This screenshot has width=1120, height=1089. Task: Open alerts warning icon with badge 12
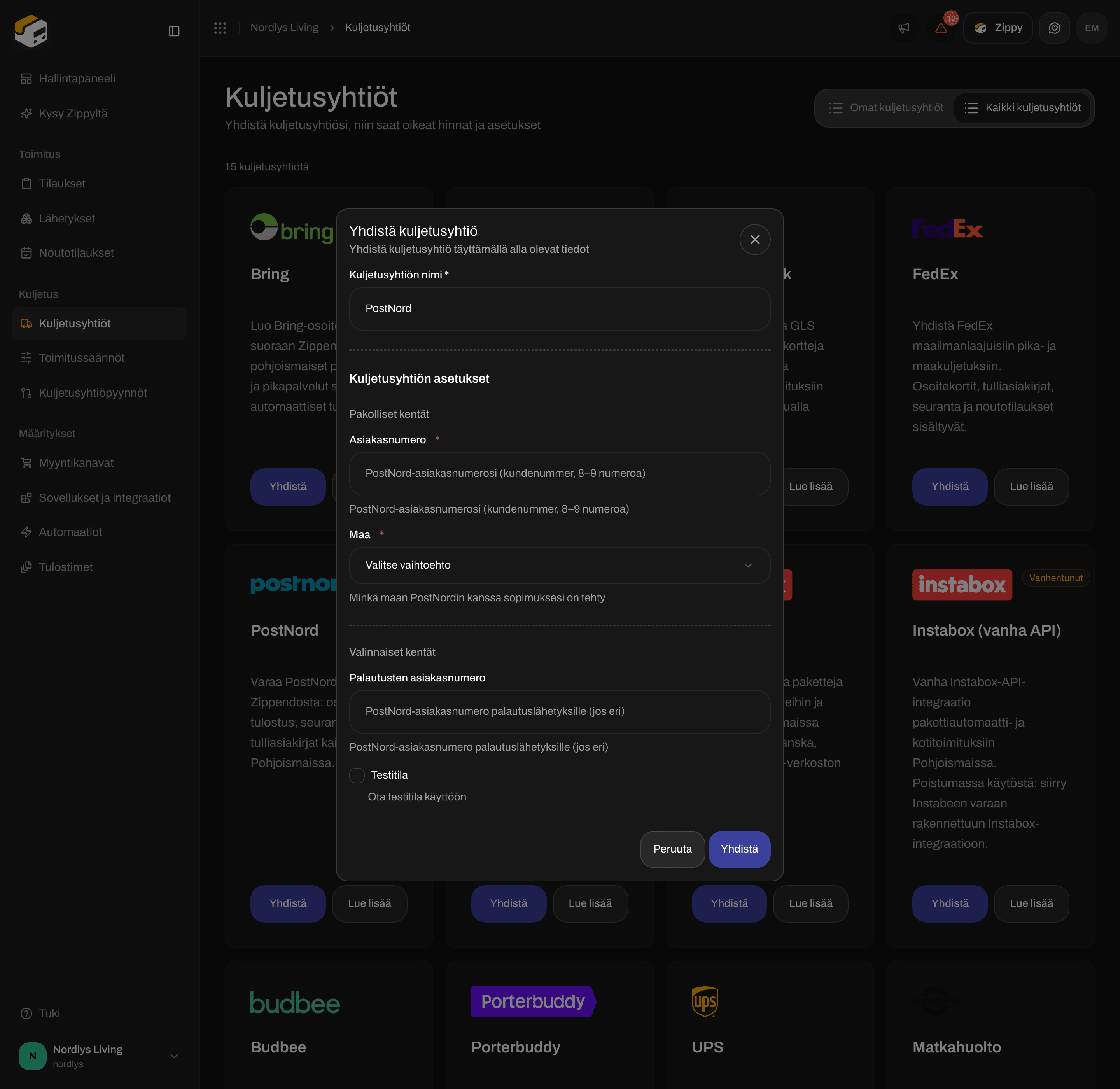(x=941, y=28)
